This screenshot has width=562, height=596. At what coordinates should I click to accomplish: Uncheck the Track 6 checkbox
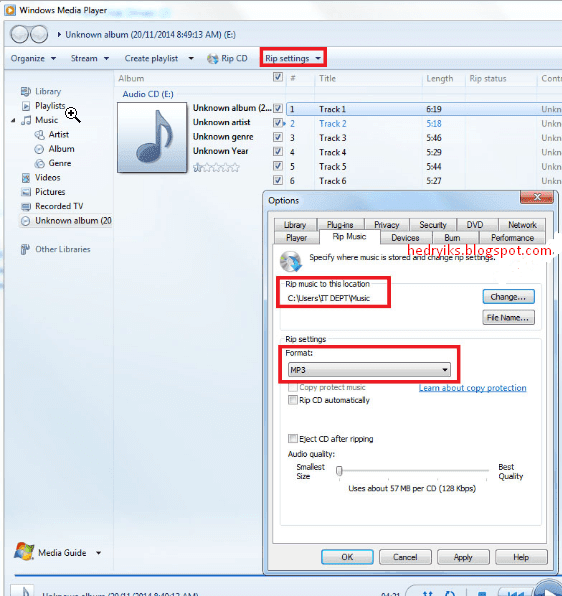(x=278, y=180)
